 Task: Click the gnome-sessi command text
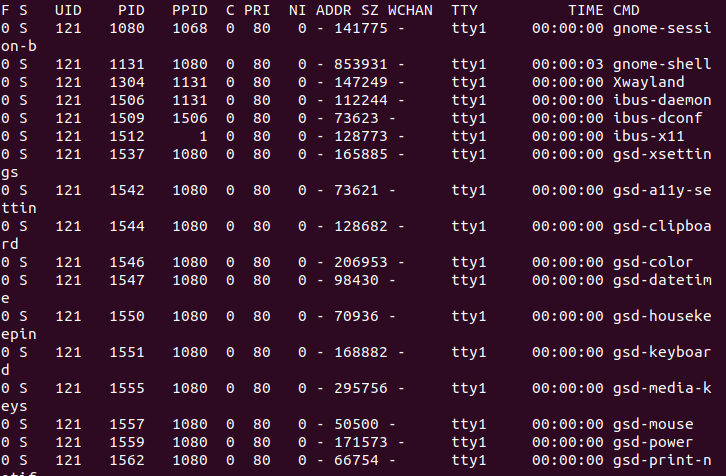tap(662, 28)
